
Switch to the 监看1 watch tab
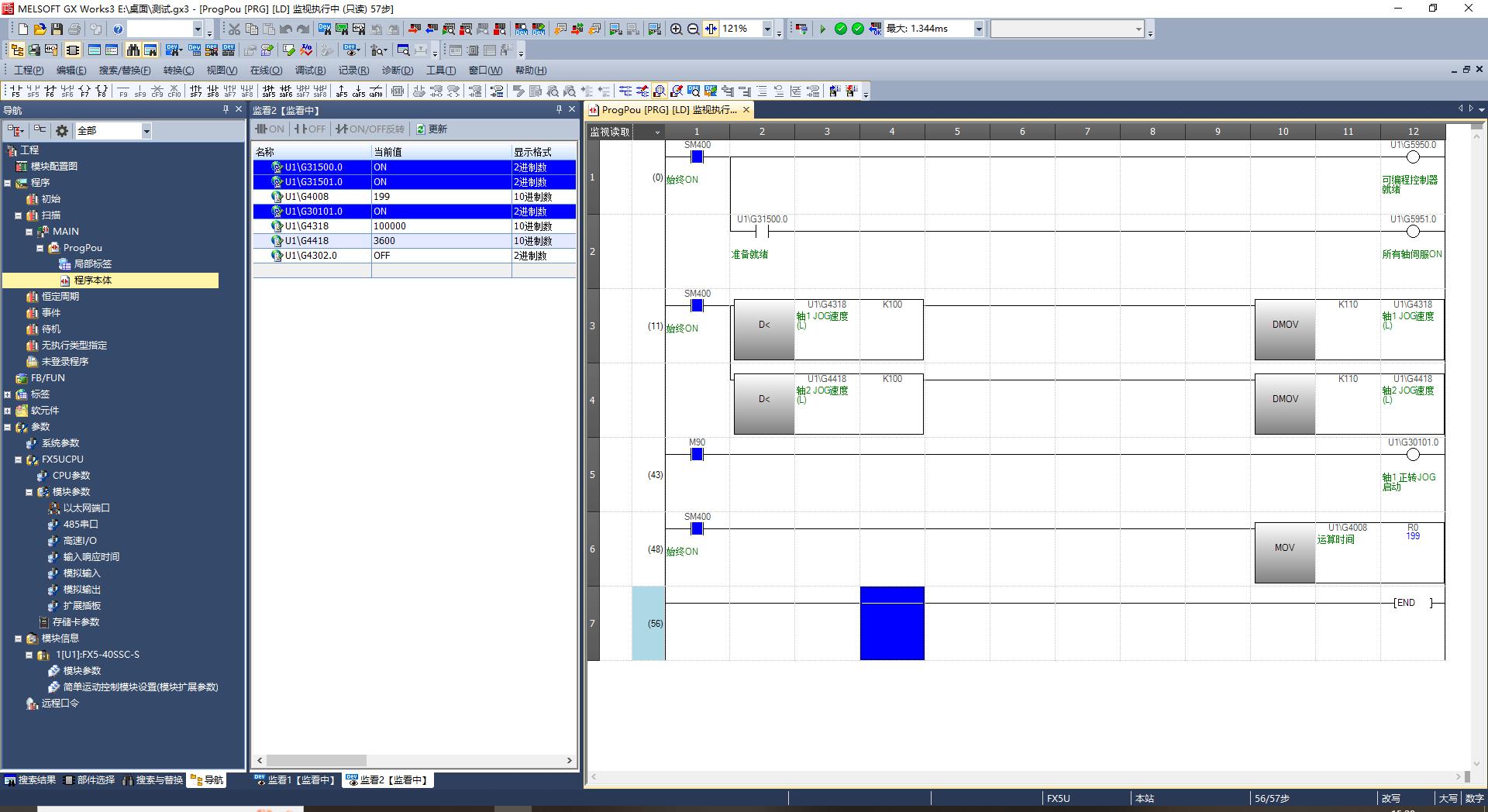point(296,780)
